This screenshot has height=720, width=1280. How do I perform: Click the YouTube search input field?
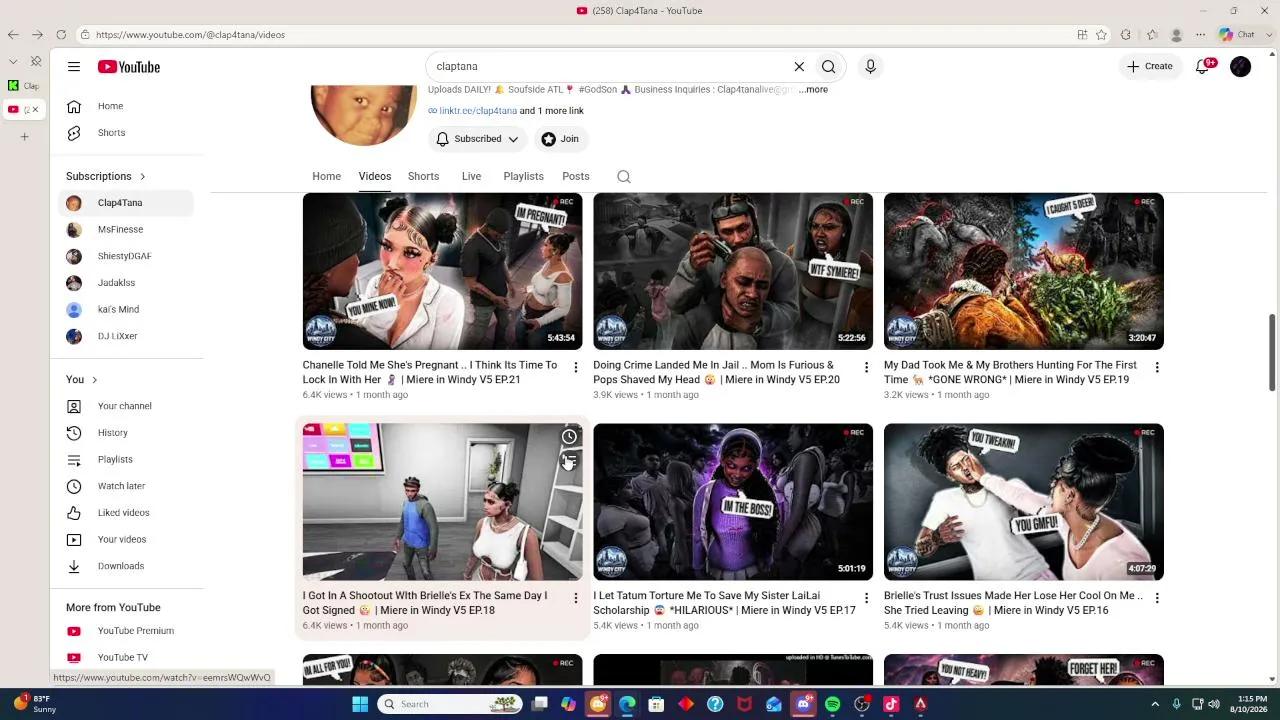(610, 67)
